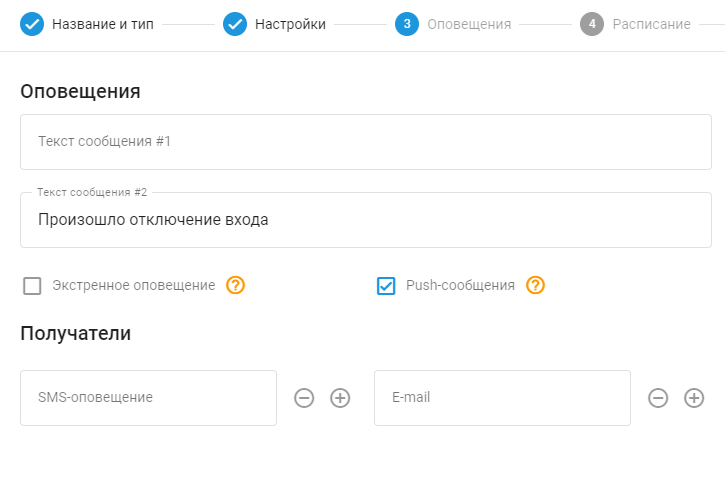The image size is (725, 490).
Task: Open help icon next to Экстренное оповещение
Action: (235, 285)
